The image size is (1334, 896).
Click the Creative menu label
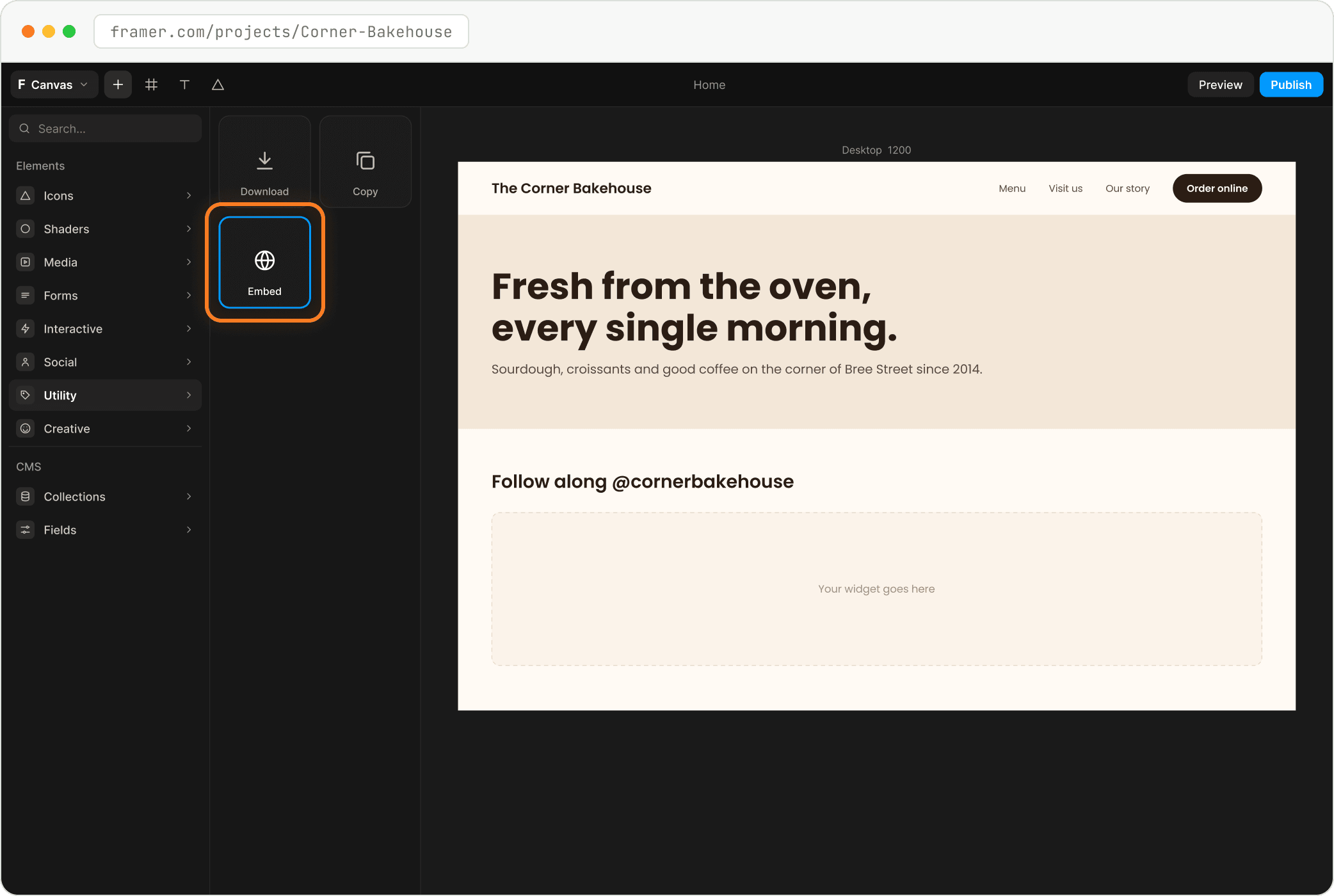pyautogui.click(x=67, y=429)
